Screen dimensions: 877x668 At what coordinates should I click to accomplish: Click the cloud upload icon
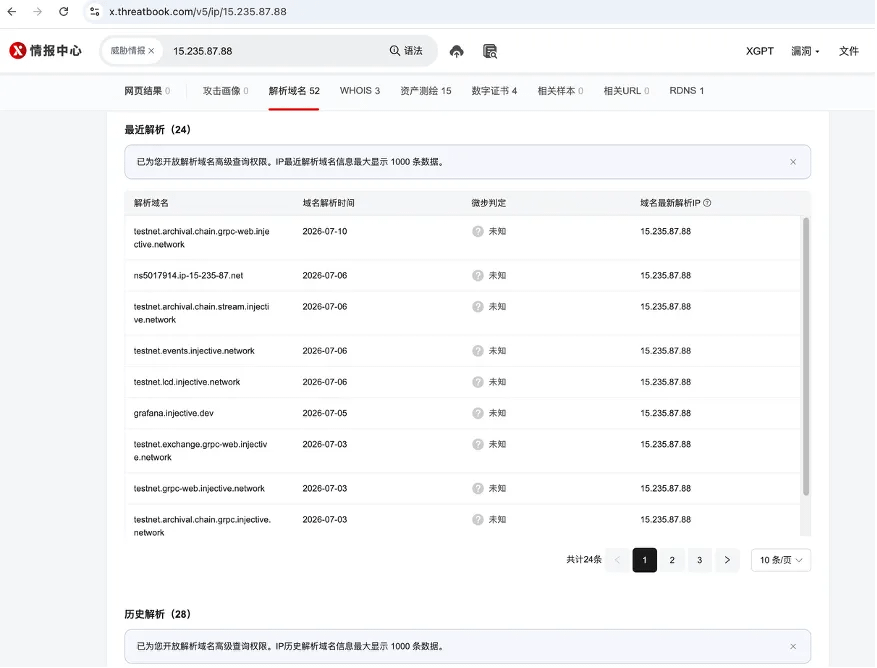[x=457, y=51]
